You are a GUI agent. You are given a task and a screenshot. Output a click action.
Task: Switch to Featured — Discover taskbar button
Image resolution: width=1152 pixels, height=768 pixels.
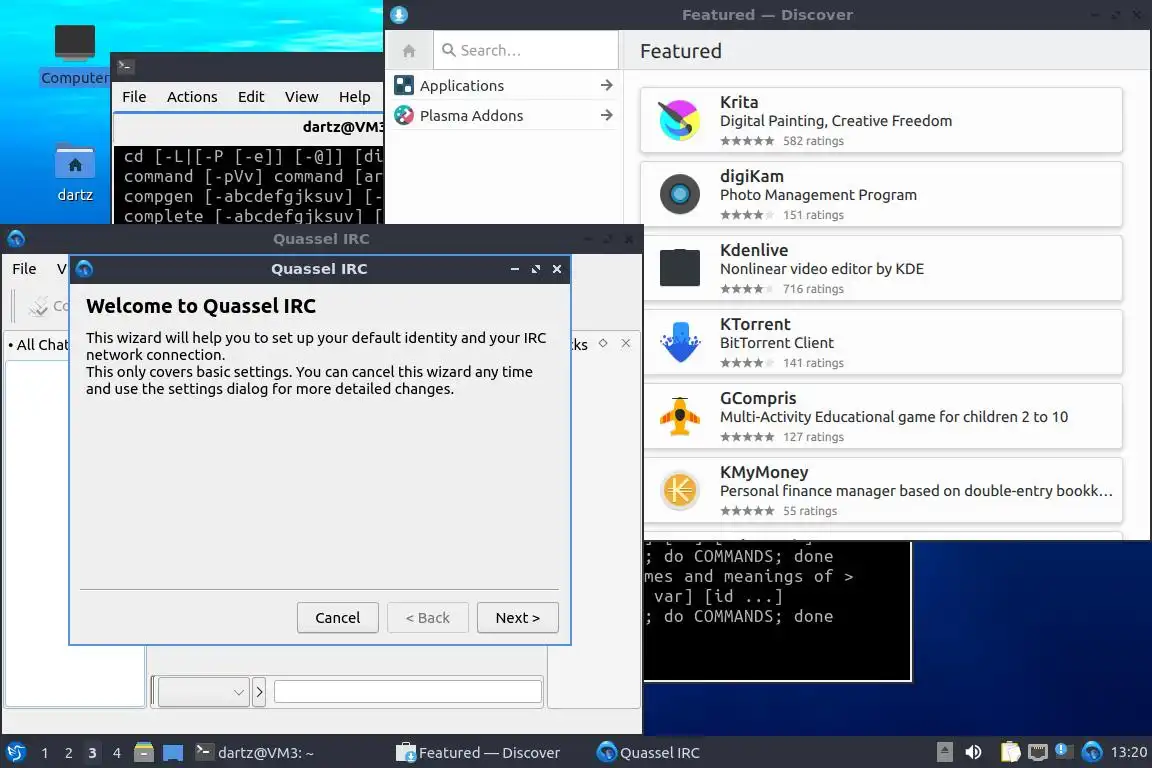point(478,753)
